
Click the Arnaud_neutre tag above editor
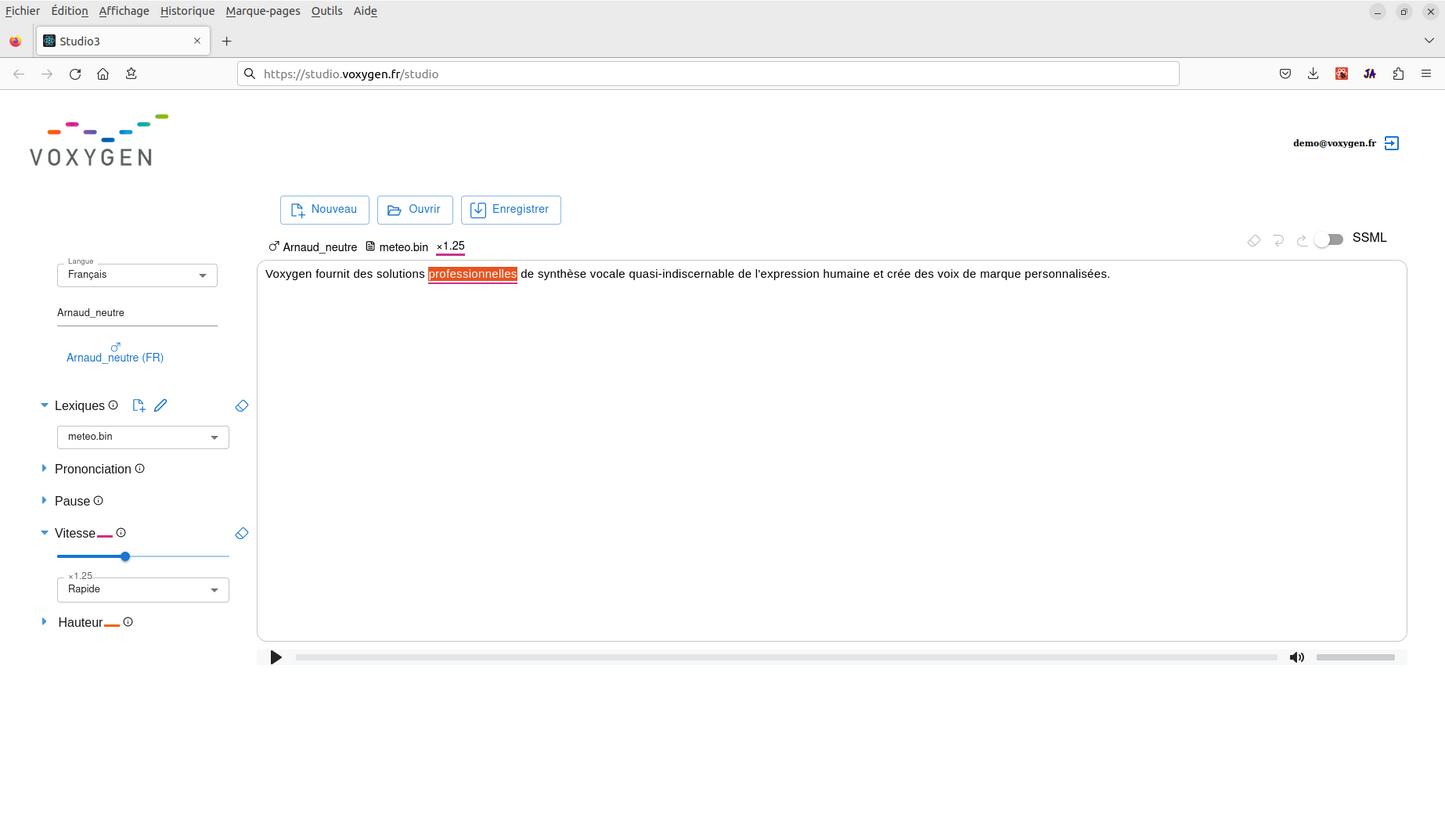(313, 247)
